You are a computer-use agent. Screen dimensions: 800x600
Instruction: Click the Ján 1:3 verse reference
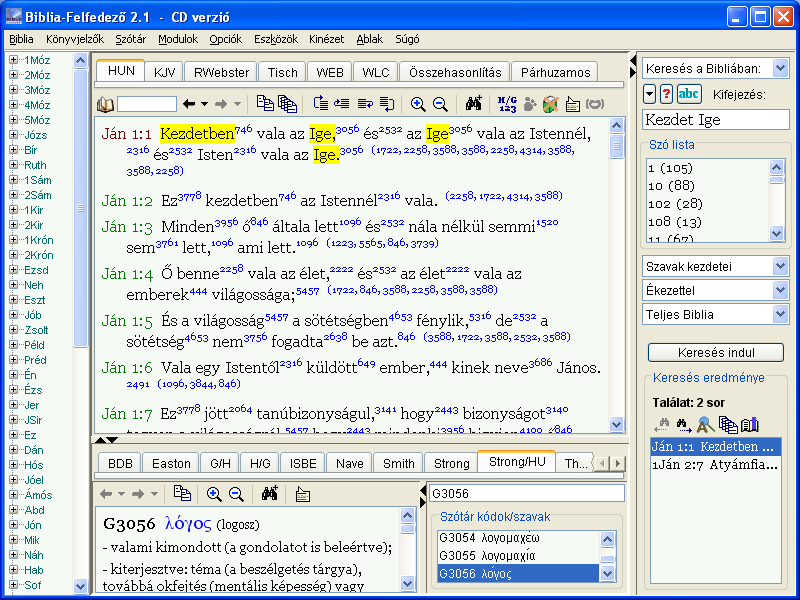[127, 227]
